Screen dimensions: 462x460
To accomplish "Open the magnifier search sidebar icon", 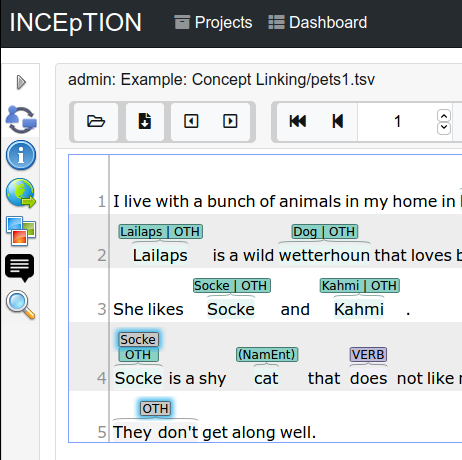I will 21,305.
